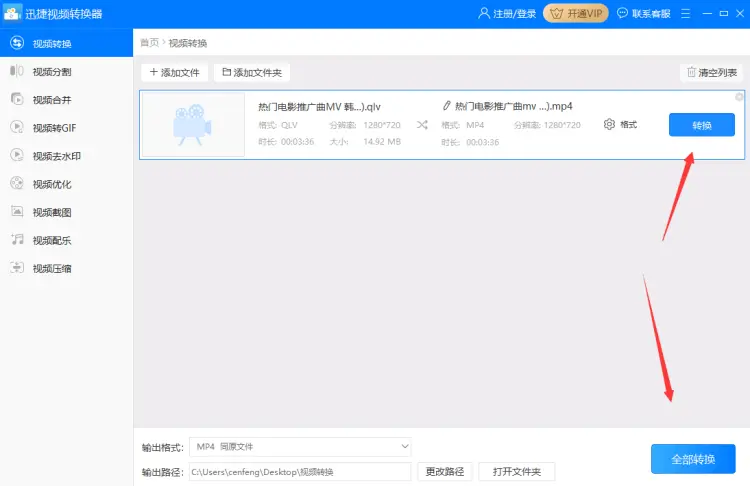This screenshot has width=750, height=486.
Task: Click output file name ending .mp4
Action: point(513,106)
